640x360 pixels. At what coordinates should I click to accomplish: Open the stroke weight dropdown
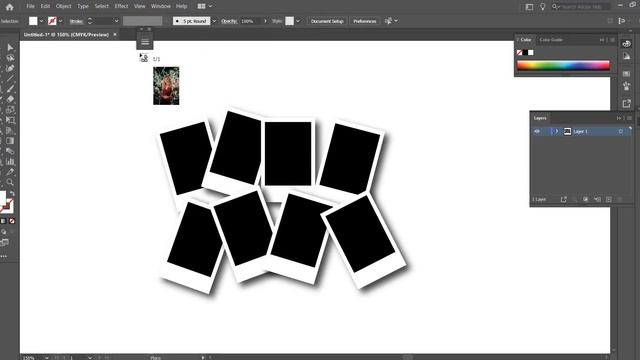[x=116, y=21]
